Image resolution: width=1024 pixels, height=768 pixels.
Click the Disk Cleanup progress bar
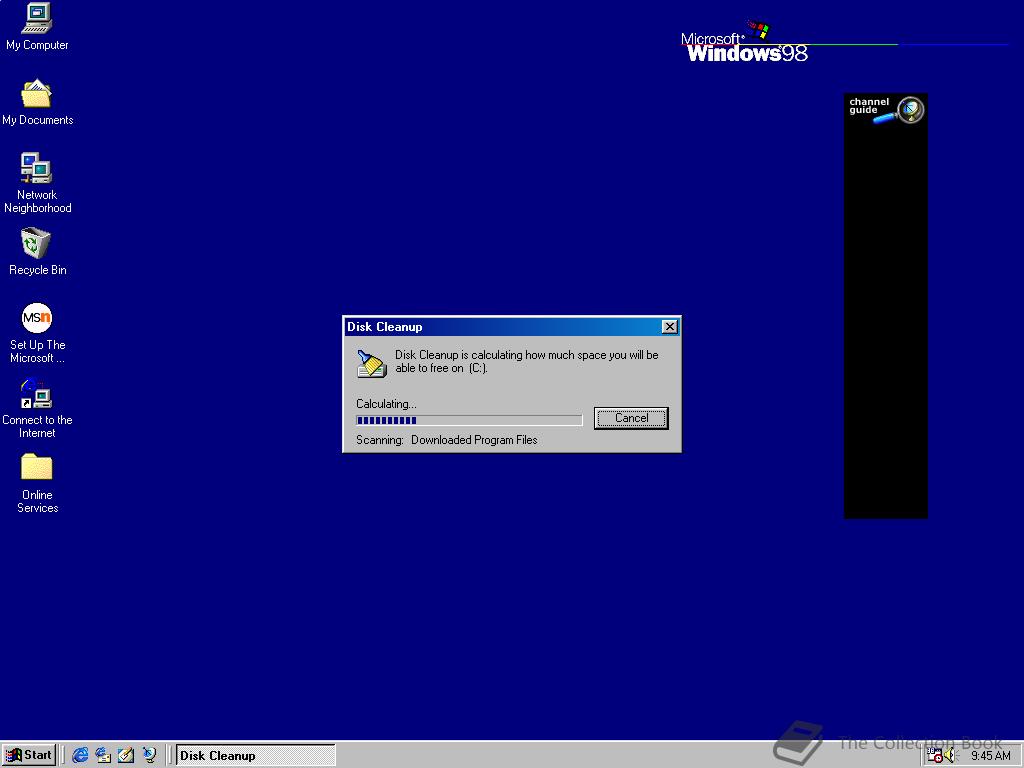coord(469,421)
